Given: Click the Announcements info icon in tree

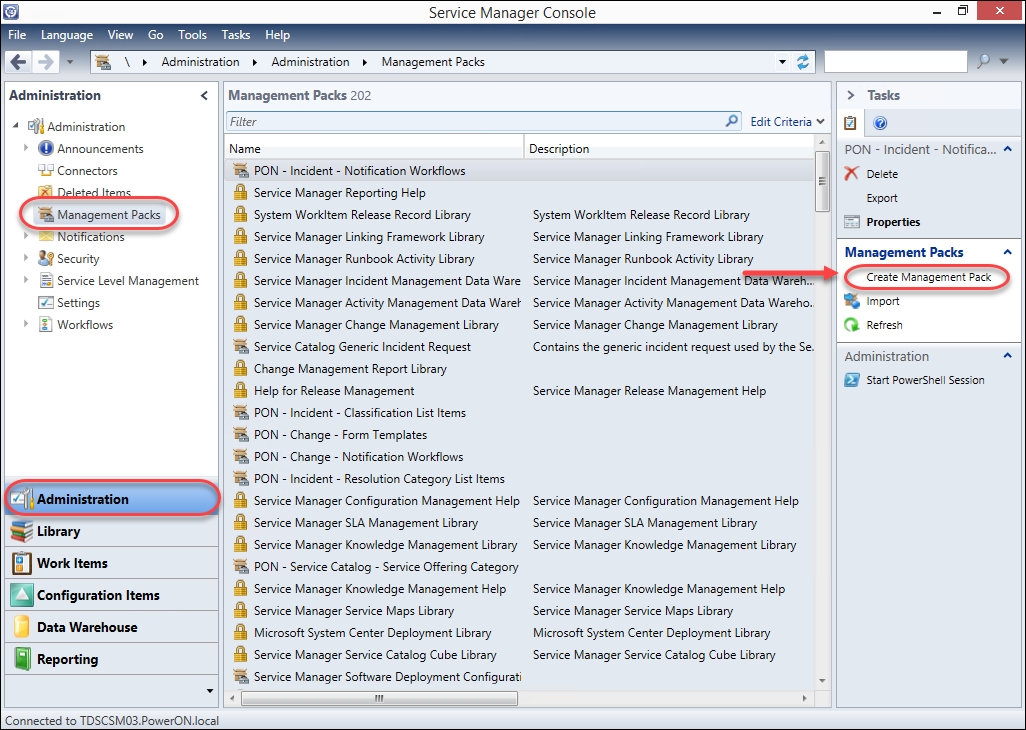Looking at the screenshot, I should pos(45,148).
